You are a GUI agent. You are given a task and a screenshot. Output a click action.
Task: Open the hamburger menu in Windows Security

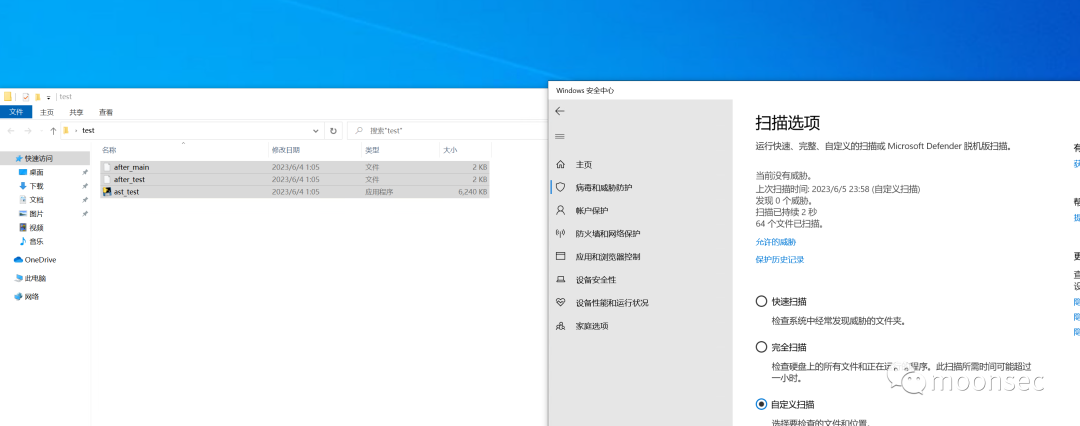click(559, 136)
